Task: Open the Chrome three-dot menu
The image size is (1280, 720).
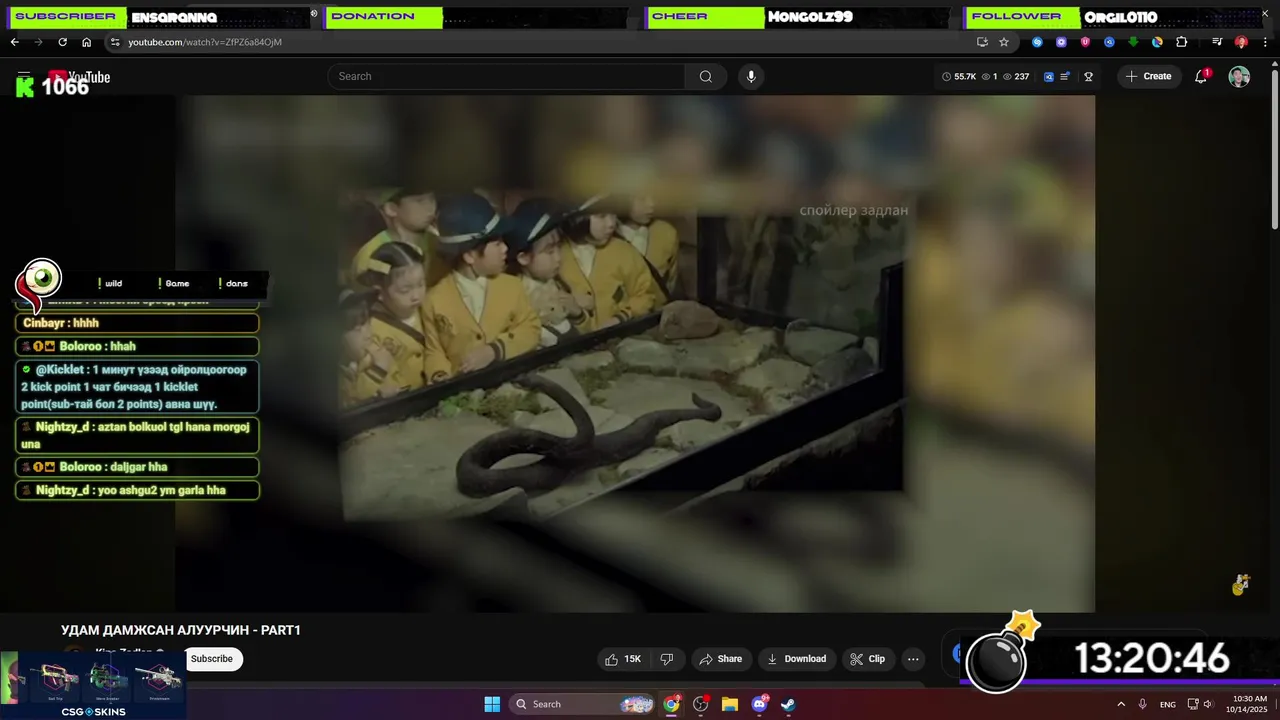Action: (1265, 42)
